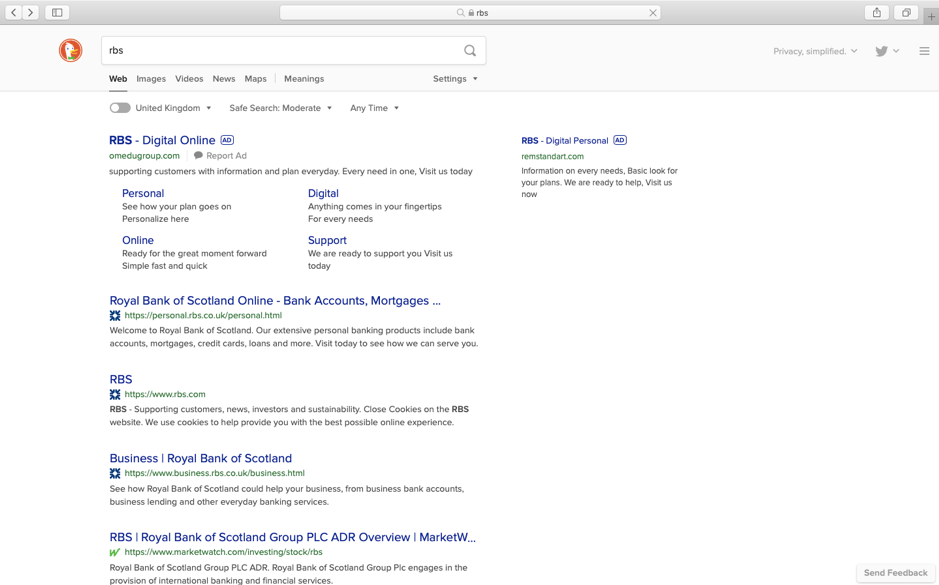
Task: Open the RBS - Digital Online ad link
Action: (x=162, y=140)
